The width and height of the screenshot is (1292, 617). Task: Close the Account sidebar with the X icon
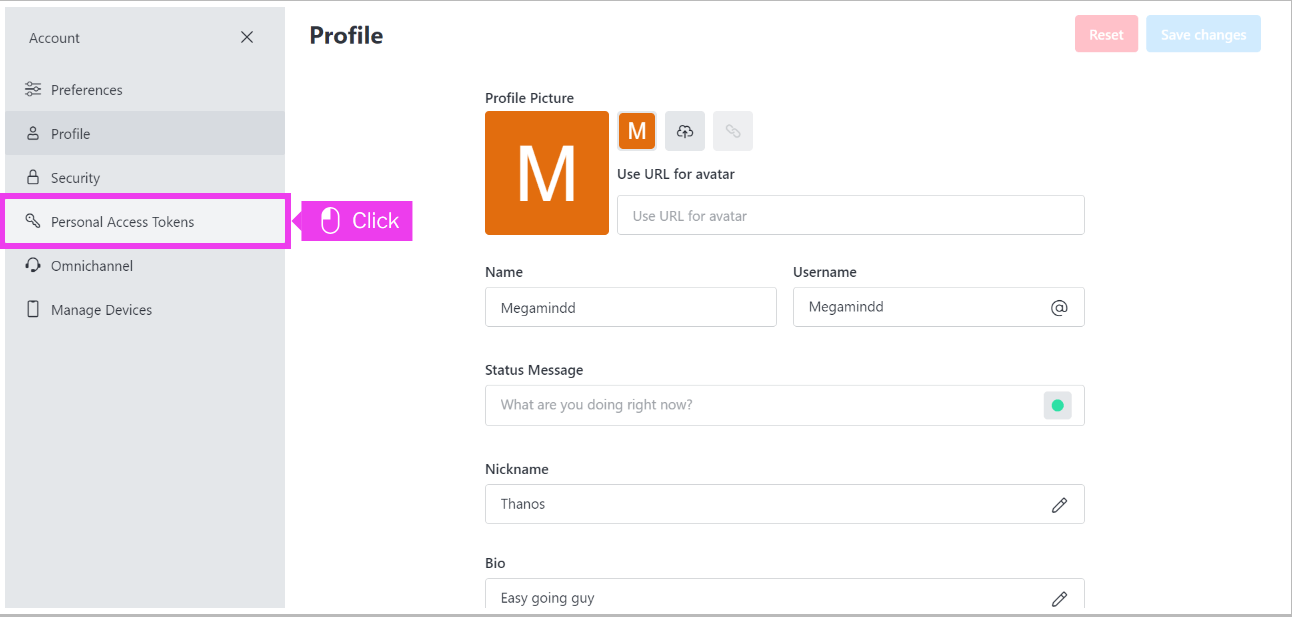pos(247,37)
